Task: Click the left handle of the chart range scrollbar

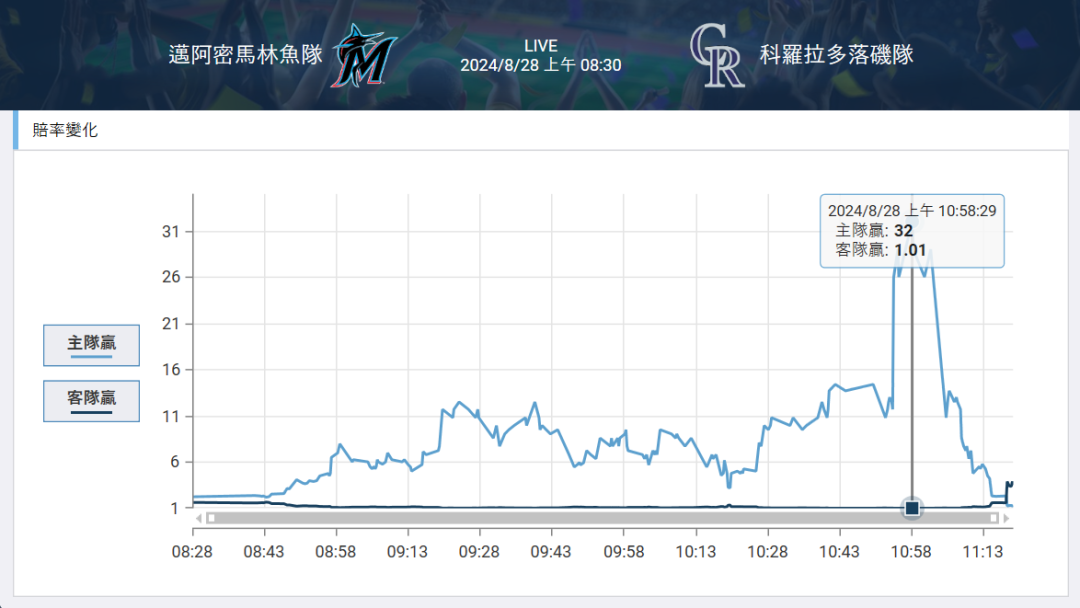Action: click(211, 518)
